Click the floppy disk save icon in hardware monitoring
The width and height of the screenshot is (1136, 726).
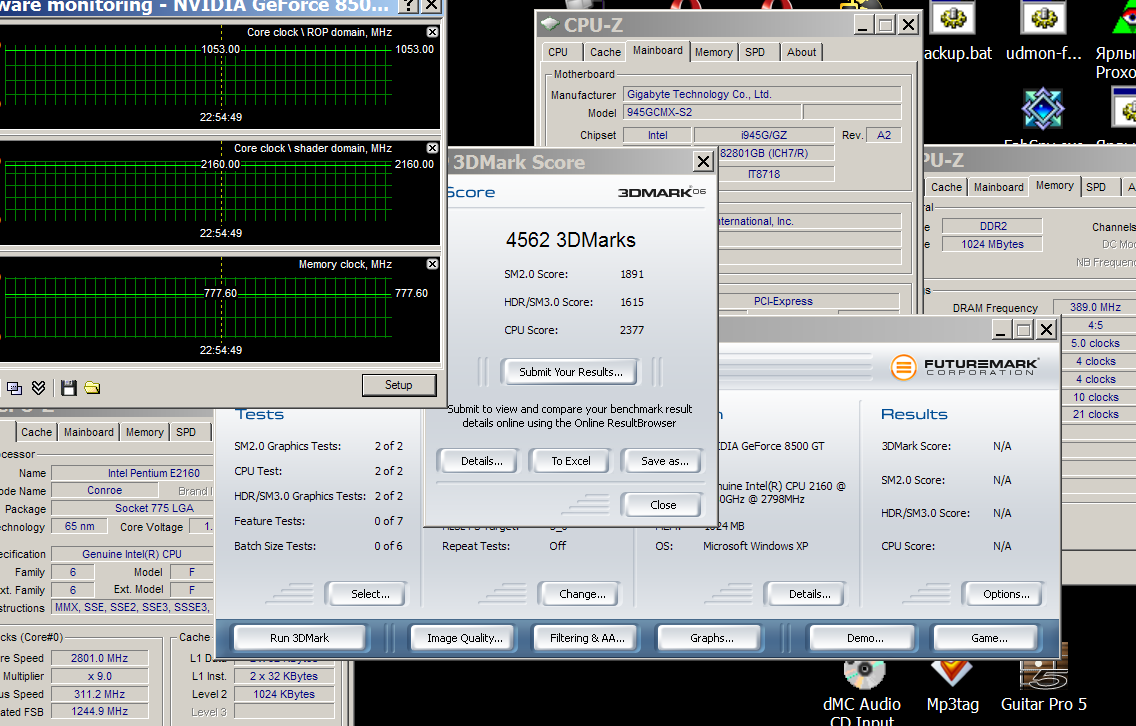[x=69, y=388]
